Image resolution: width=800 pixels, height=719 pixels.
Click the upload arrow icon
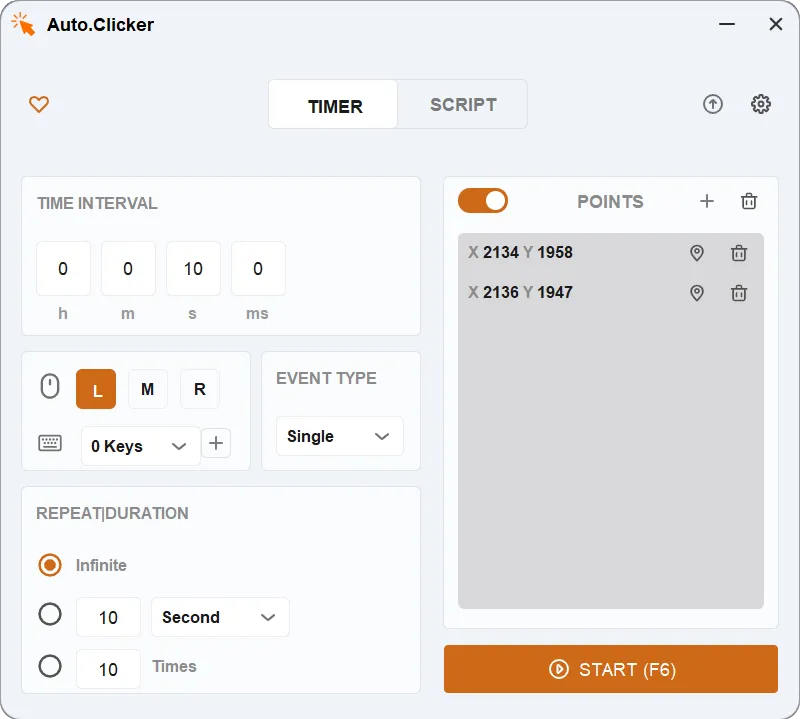[x=713, y=104]
